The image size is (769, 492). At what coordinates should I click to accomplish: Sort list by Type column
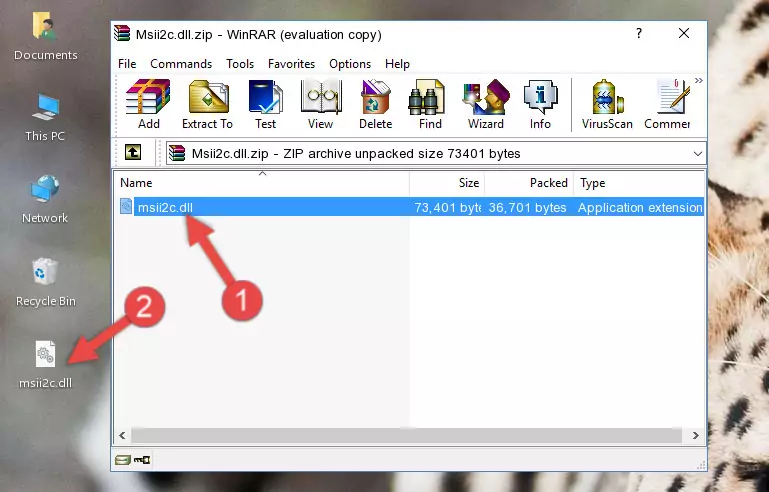(x=639, y=183)
